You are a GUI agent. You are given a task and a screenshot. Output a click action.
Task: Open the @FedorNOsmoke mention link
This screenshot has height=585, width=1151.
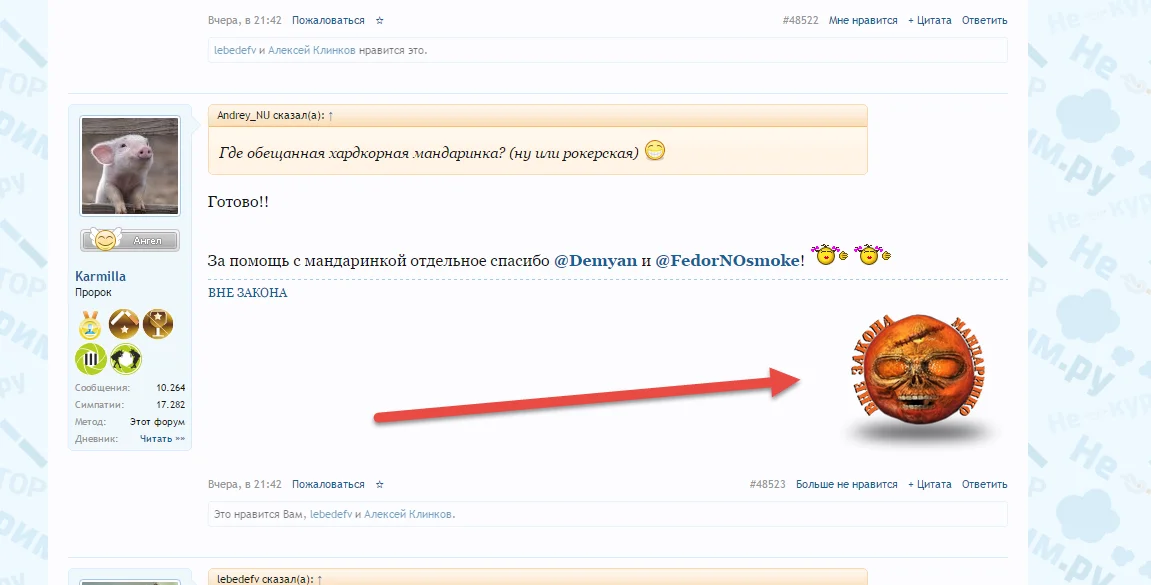point(727,261)
